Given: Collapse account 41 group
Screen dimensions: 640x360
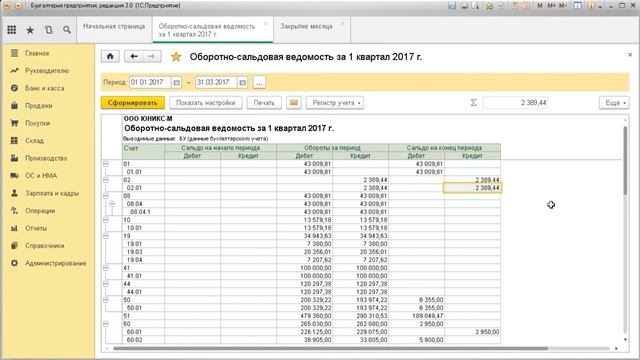Looking at the screenshot, I should pyautogui.click(x=106, y=268).
